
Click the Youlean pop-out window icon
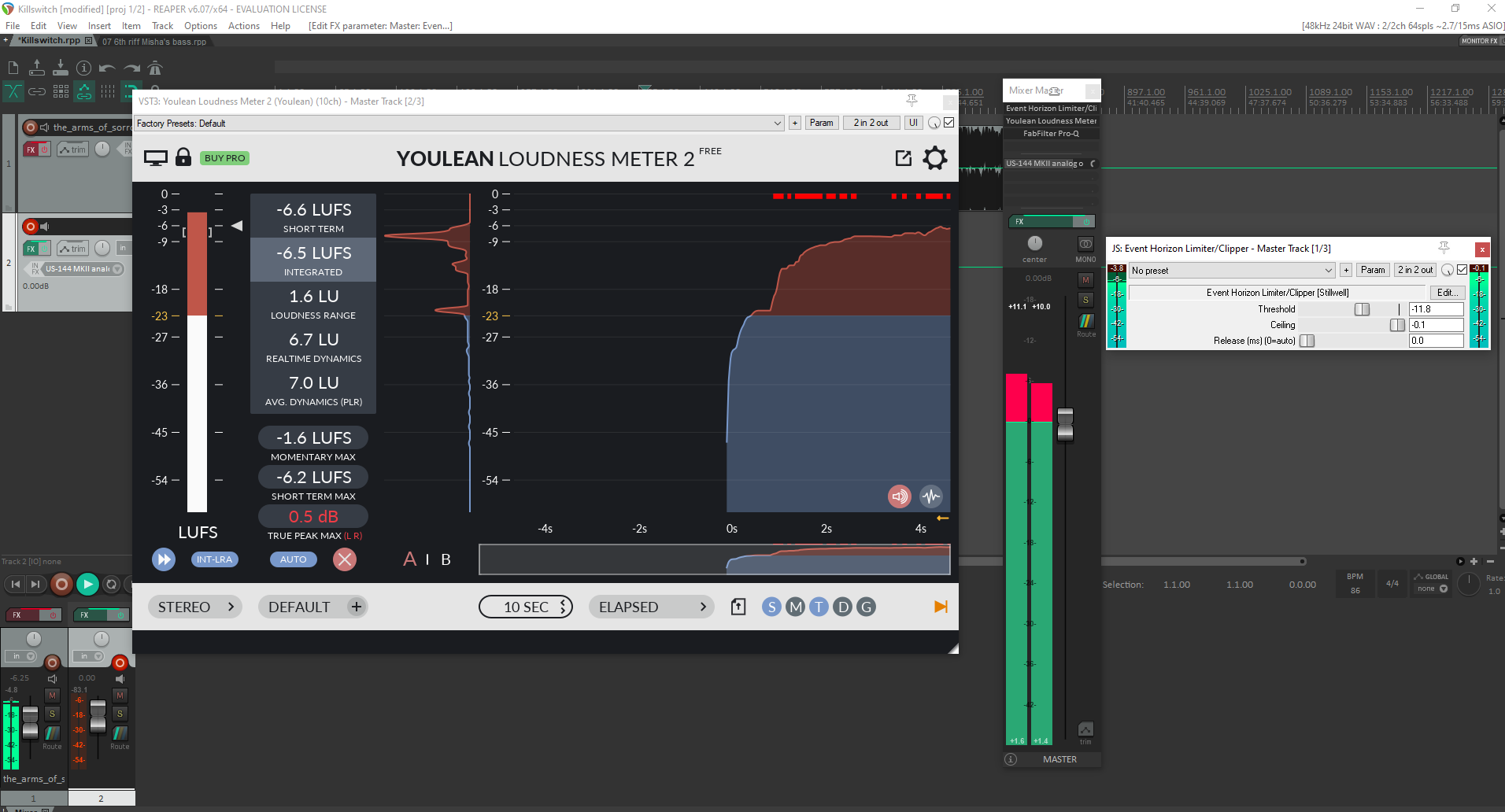coord(903,158)
